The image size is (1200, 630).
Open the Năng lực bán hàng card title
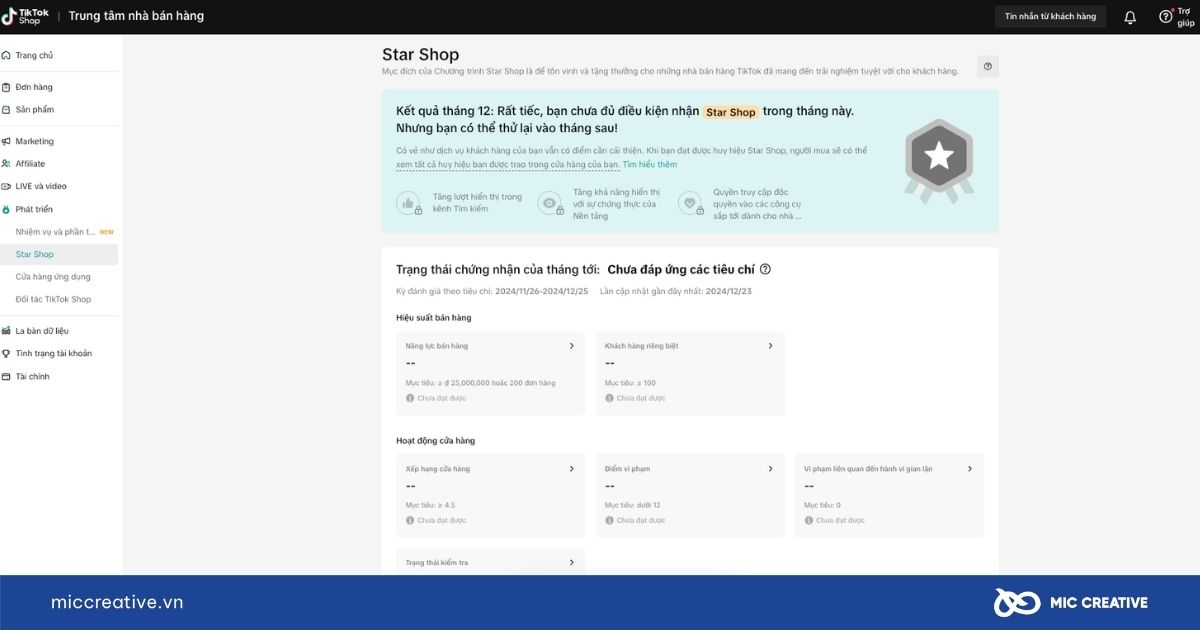click(x=437, y=346)
